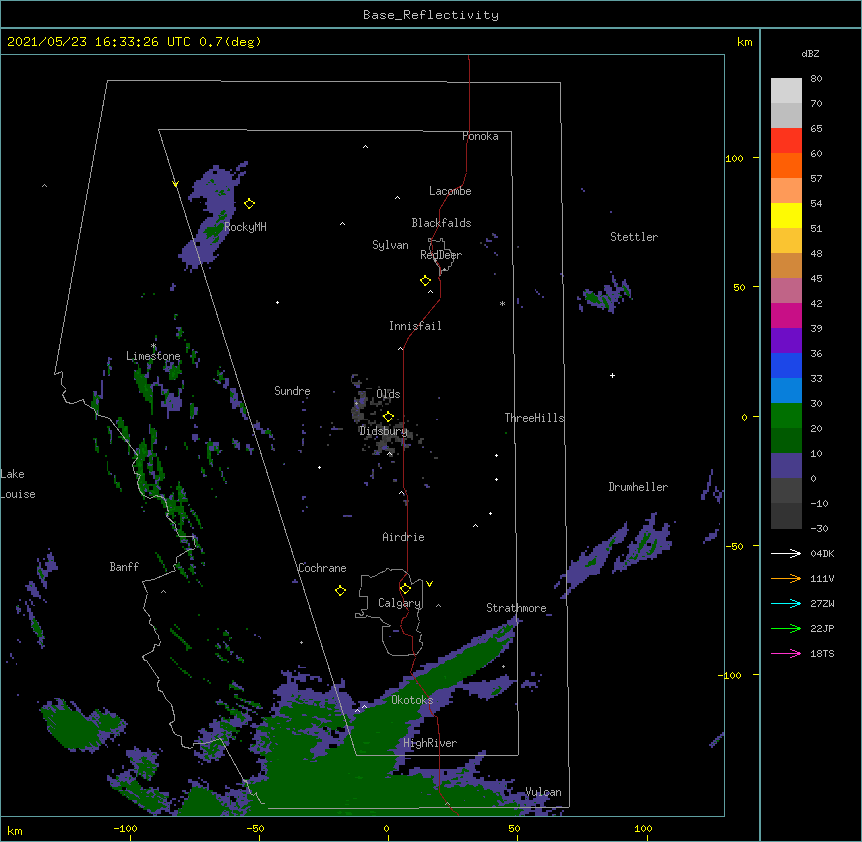Click the 18TS legend label
Viewport: 862px width, 842px height.
(822, 653)
